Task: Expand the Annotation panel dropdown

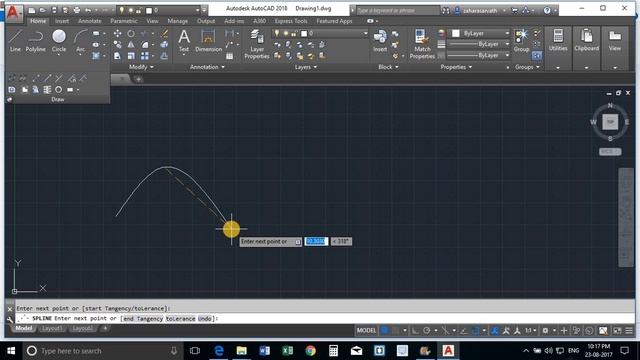Action: tap(207, 67)
